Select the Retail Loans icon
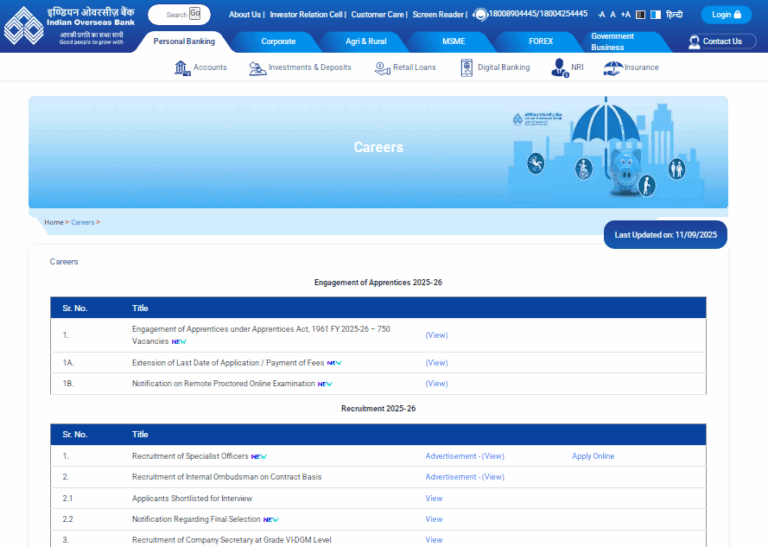Image resolution: width=768 pixels, height=547 pixels. 382,68
